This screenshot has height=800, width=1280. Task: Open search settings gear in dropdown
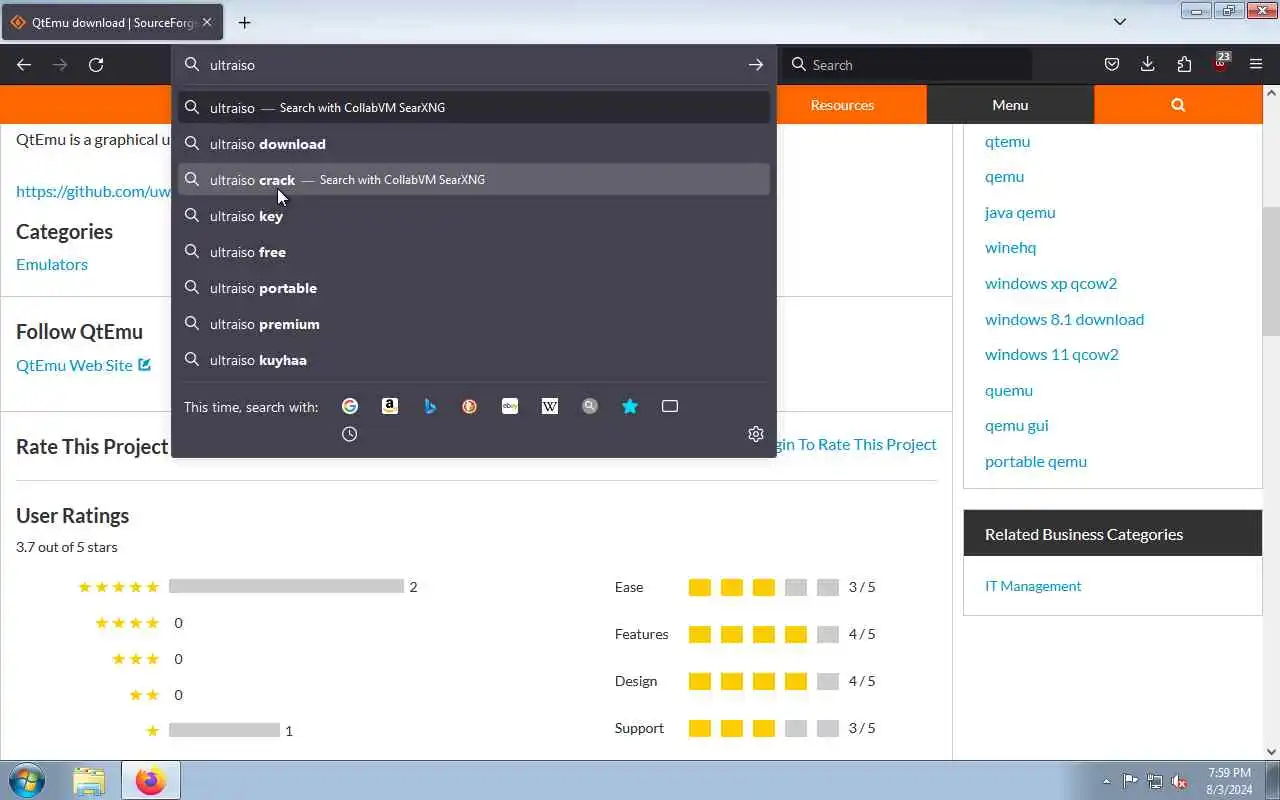(x=756, y=434)
